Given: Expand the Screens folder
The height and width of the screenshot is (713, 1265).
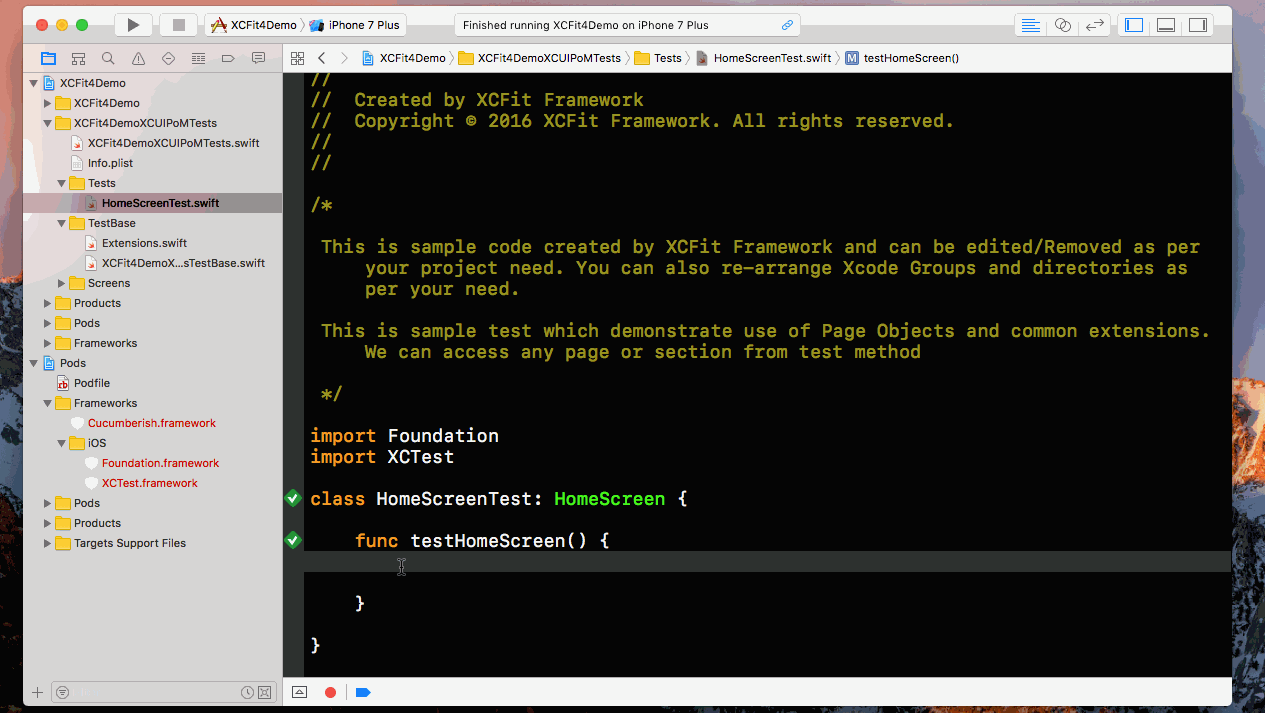Looking at the screenshot, I should point(62,283).
